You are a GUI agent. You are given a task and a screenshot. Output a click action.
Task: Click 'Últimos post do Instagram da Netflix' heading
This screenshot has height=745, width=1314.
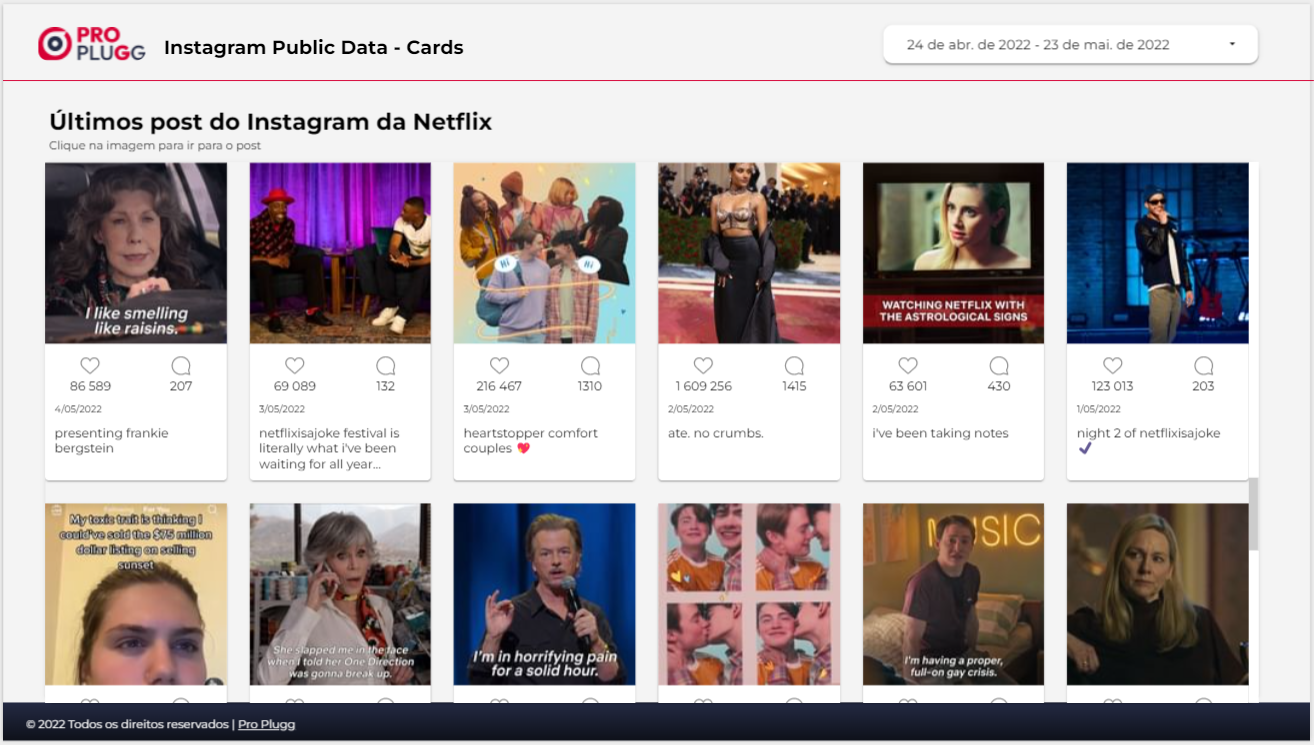pyautogui.click(x=271, y=122)
